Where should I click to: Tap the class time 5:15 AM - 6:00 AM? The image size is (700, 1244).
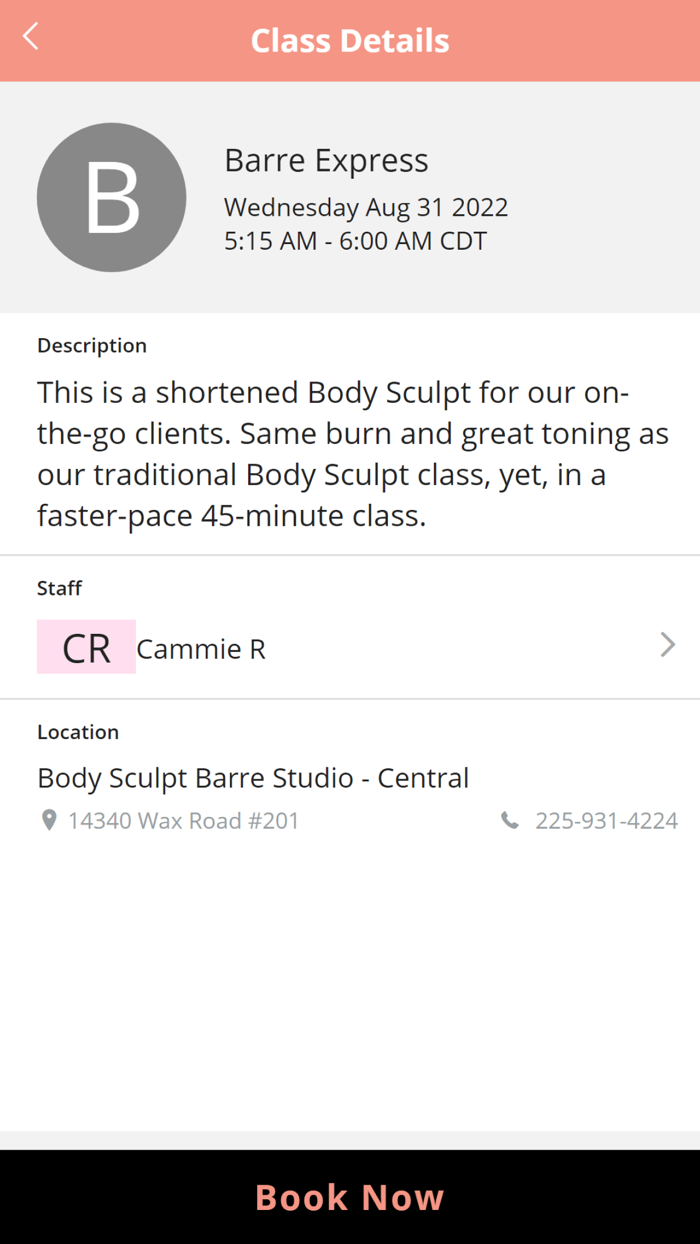coord(355,241)
